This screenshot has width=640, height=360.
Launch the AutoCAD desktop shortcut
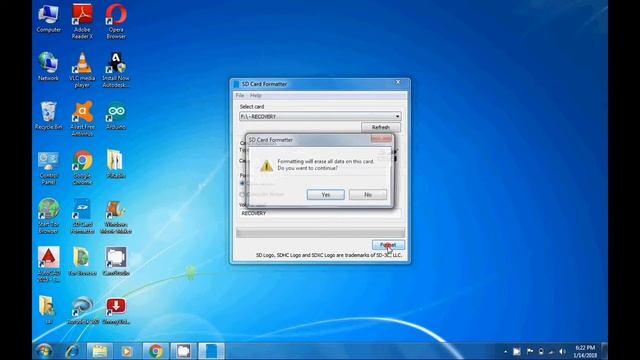pyautogui.click(x=49, y=264)
